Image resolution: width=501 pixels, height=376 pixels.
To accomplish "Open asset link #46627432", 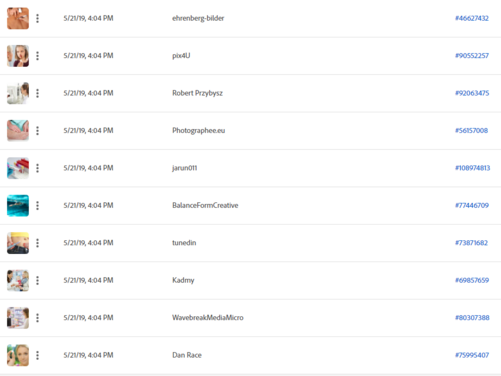I will pos(472,18).
